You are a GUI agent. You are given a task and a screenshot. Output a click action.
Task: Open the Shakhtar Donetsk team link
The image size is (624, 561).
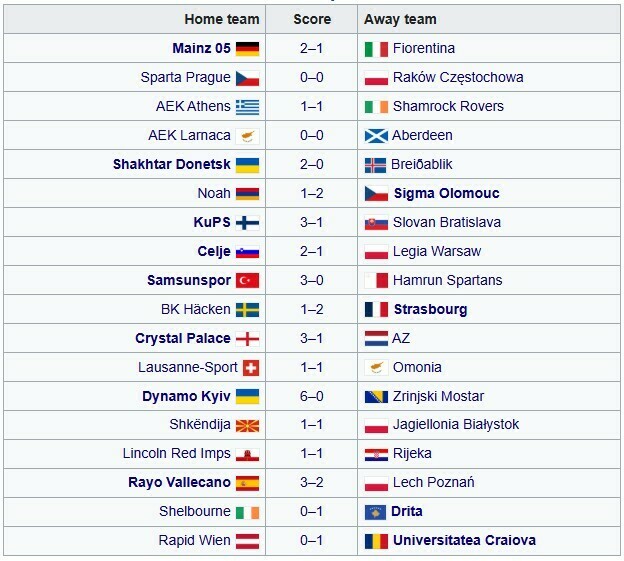click(171, 164)
